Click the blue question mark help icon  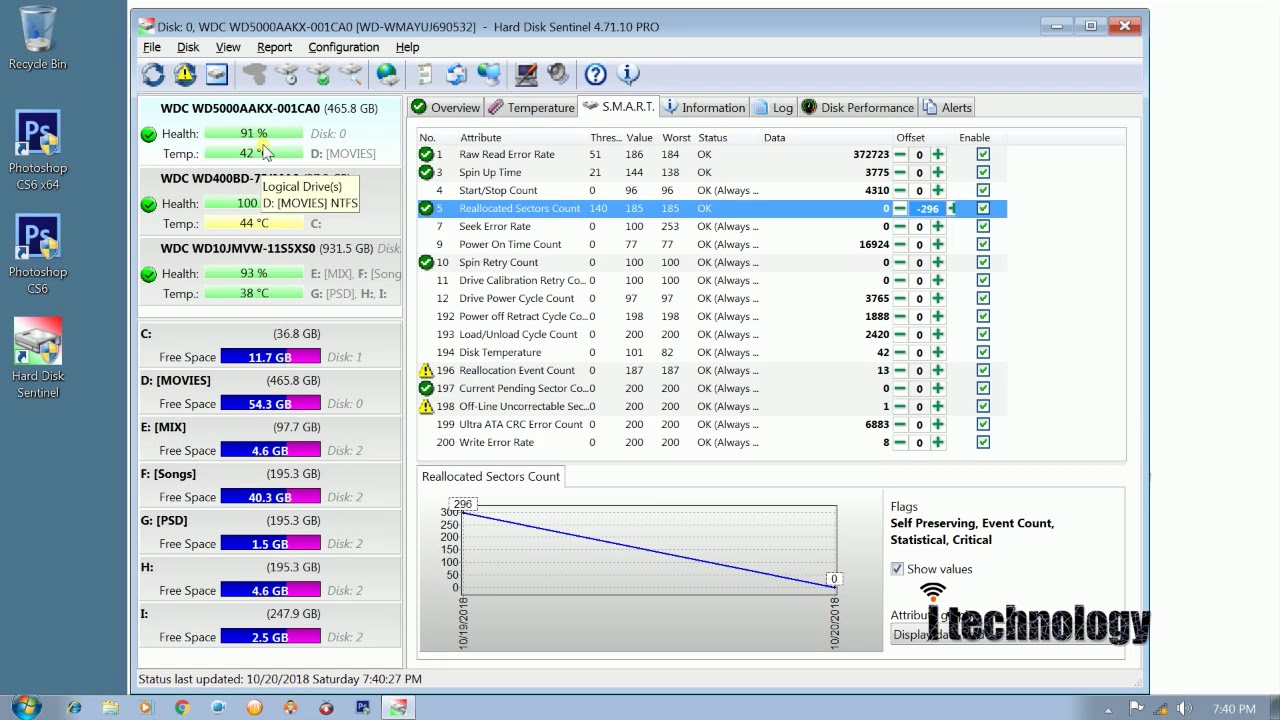[596, 74]
